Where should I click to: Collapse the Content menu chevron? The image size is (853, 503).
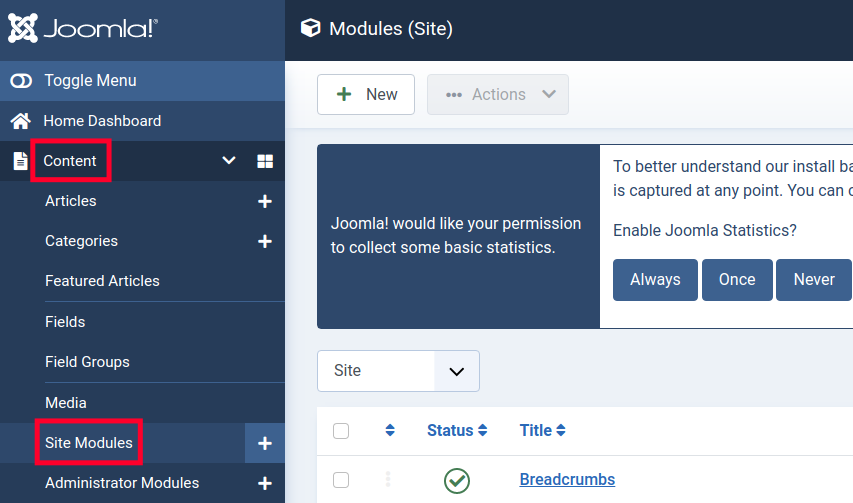(229, 161)
